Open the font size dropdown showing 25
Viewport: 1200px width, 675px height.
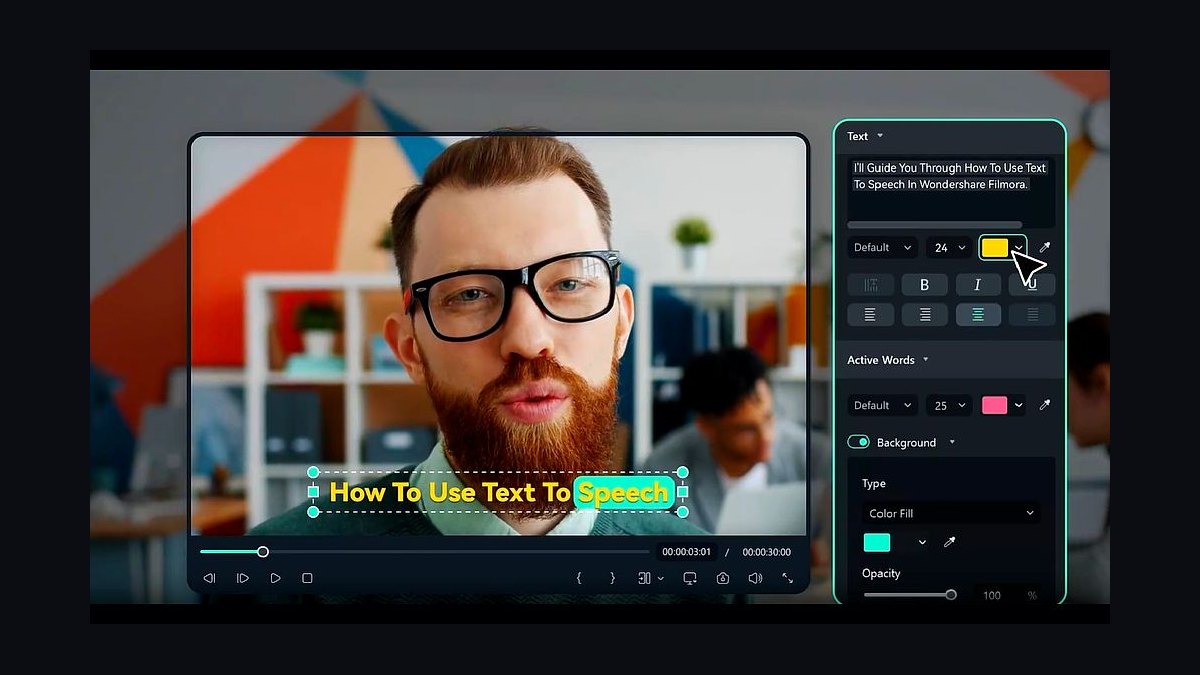click(949, 405)
